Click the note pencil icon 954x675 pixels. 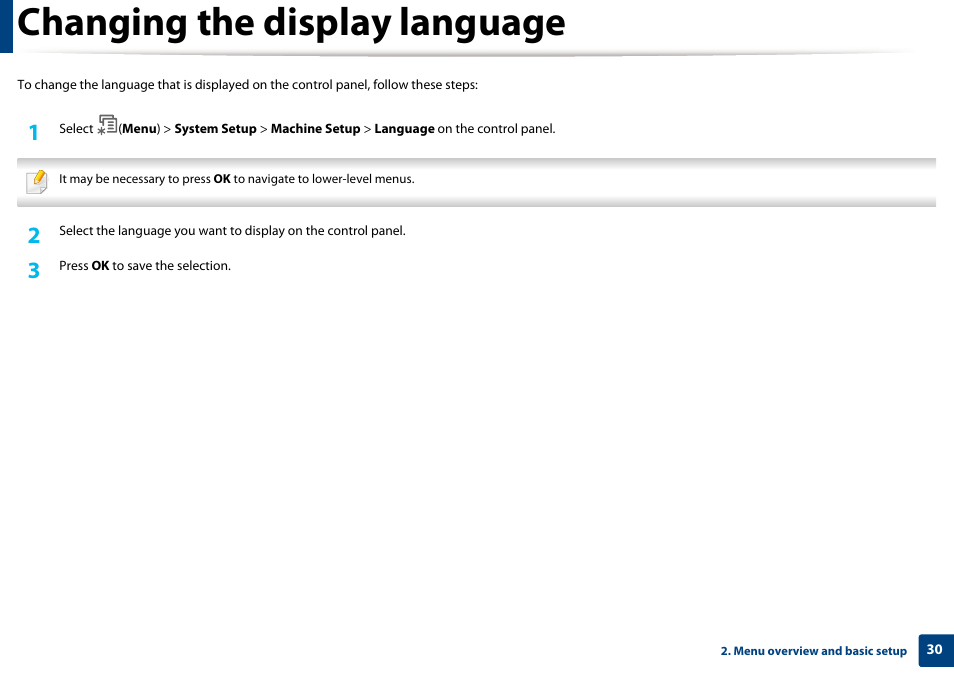[37, 181]
